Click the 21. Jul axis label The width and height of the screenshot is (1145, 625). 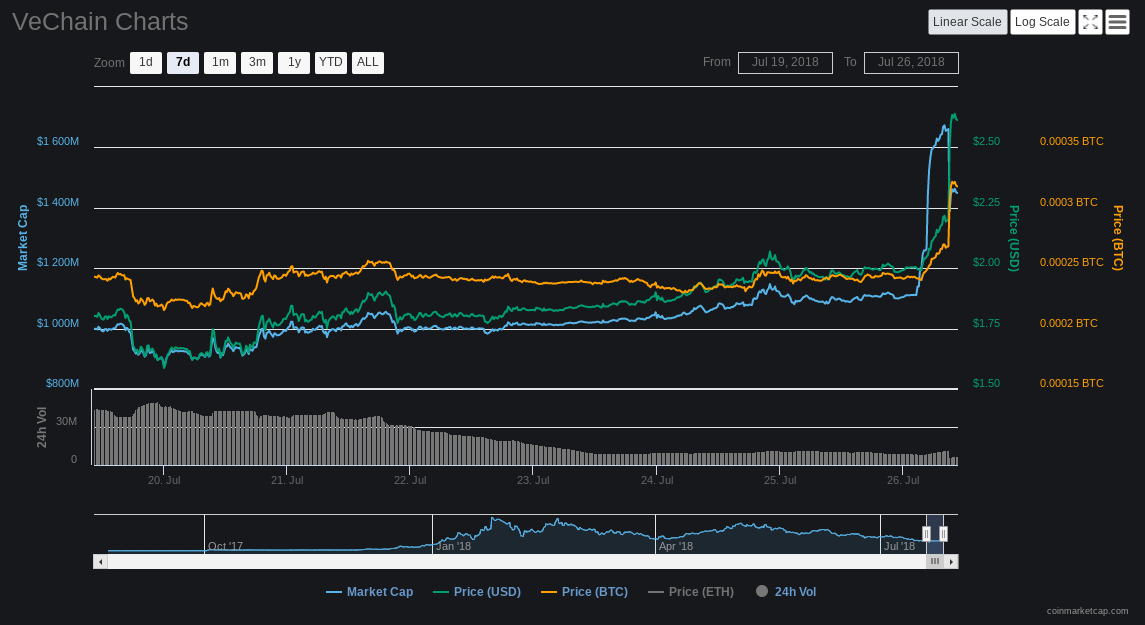point(287,480)
